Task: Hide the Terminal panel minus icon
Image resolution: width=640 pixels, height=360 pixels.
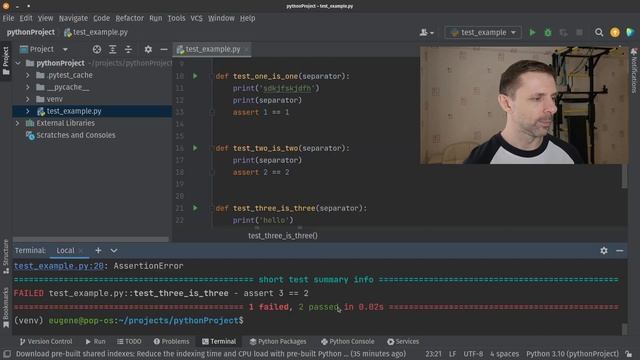Action: point(620,251)
